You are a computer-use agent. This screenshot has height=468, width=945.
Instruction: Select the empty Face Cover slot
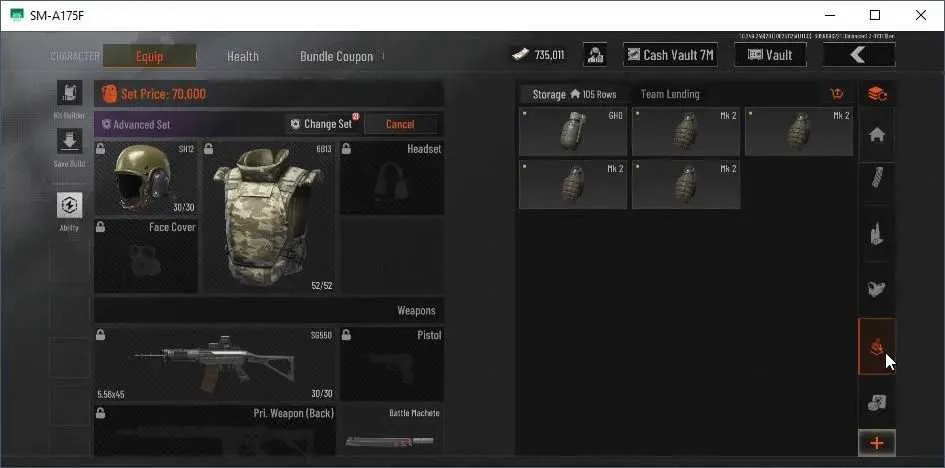[146, 257]
